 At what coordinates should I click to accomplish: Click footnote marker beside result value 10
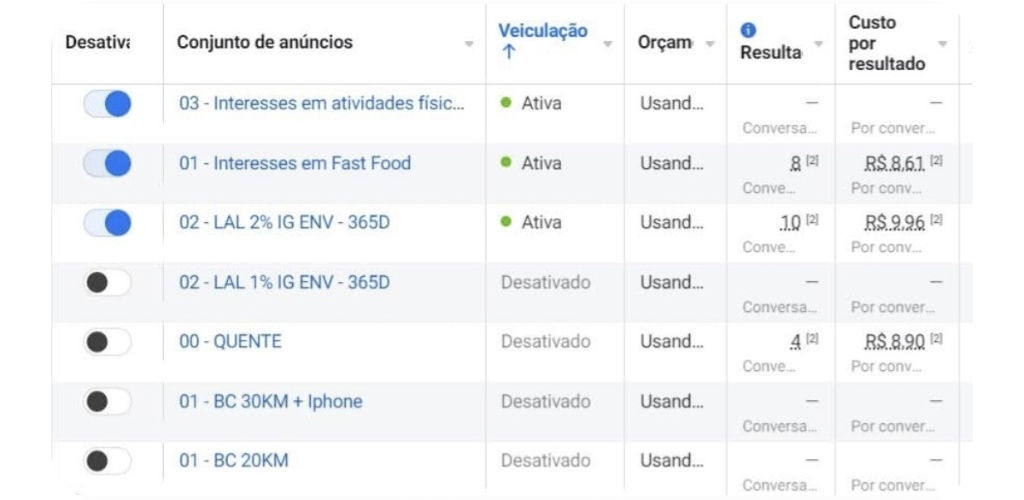(x=812, y=221)
